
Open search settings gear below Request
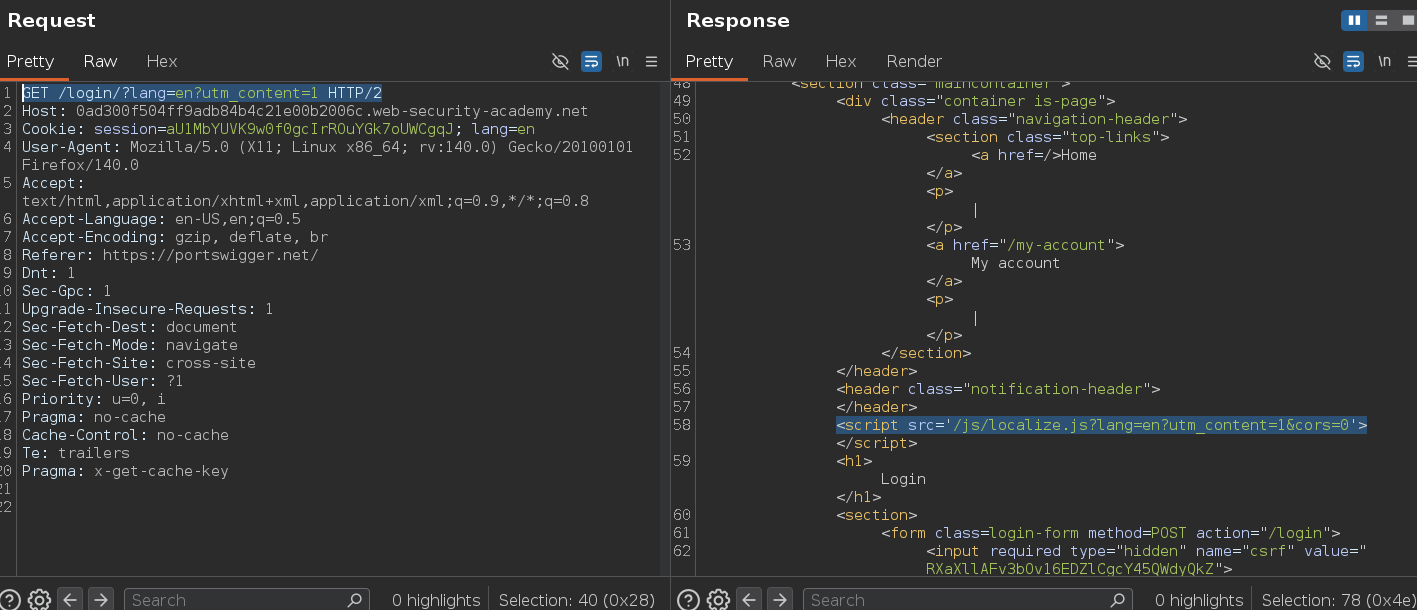pyautogui.click(x=39, y=599)
